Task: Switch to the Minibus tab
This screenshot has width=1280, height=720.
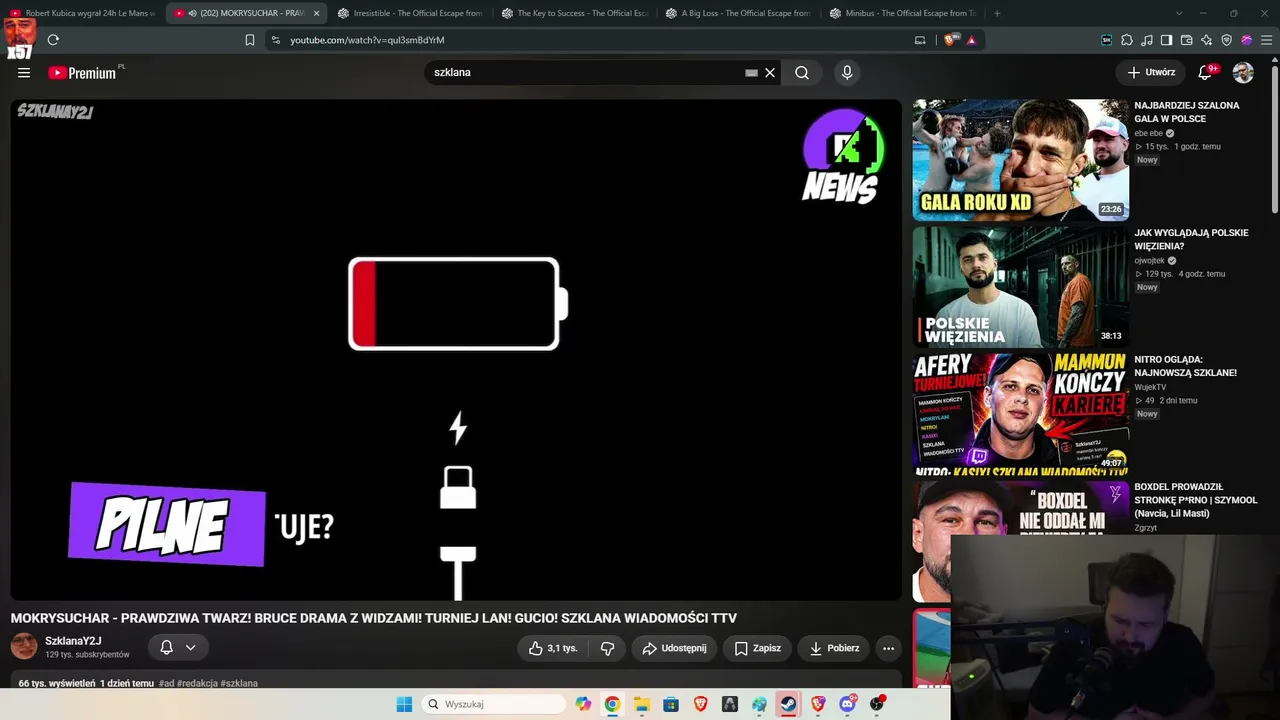Action: [902, 13]
